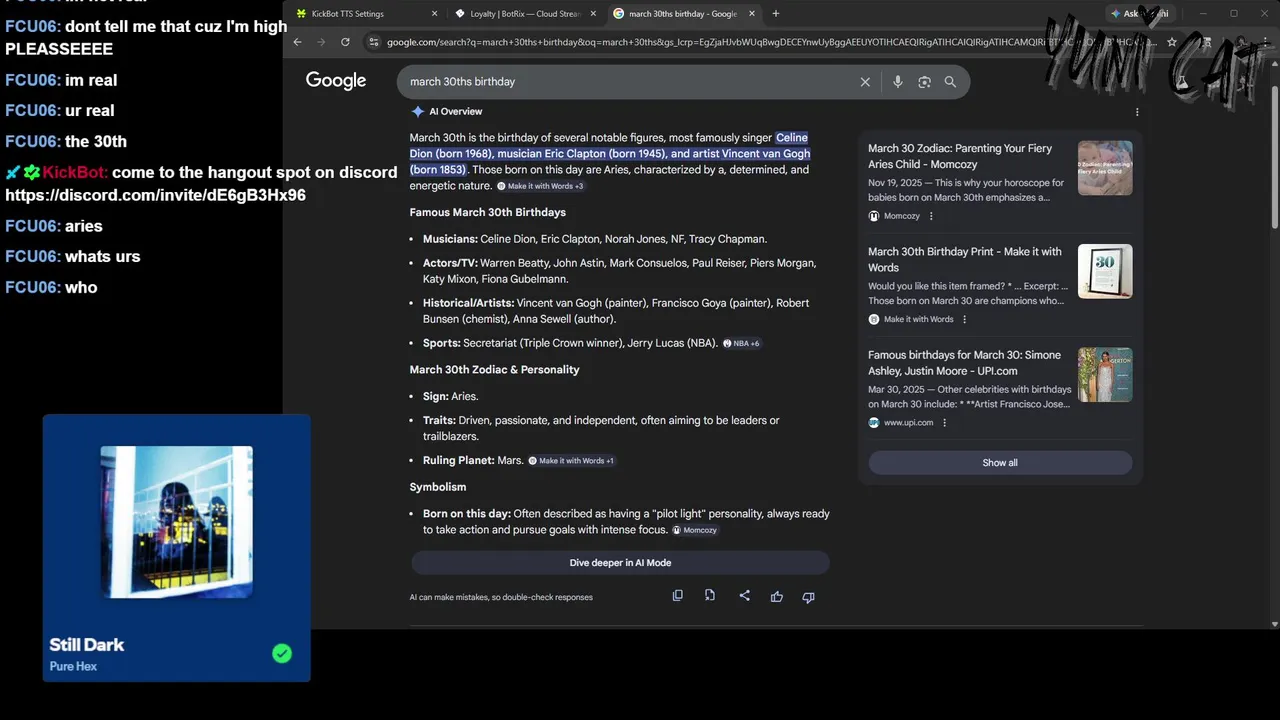Click the 30 birthday print thumbnail
Image resolution: width=1280 pixels, height=720 pixels.
[1105, 271]
